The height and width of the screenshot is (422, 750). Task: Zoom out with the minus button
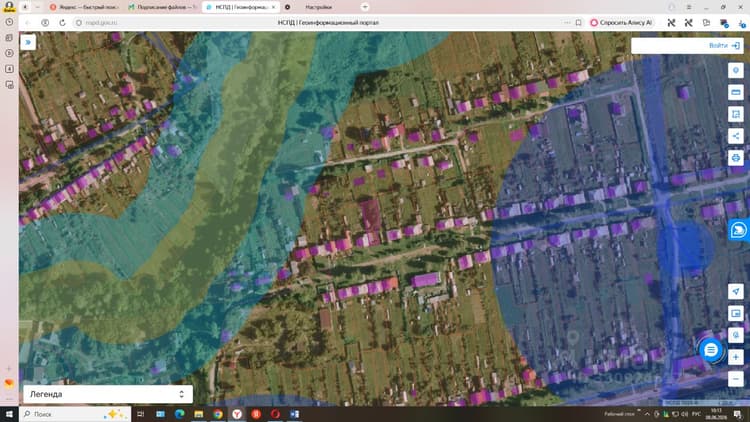[x=736, y=379]
